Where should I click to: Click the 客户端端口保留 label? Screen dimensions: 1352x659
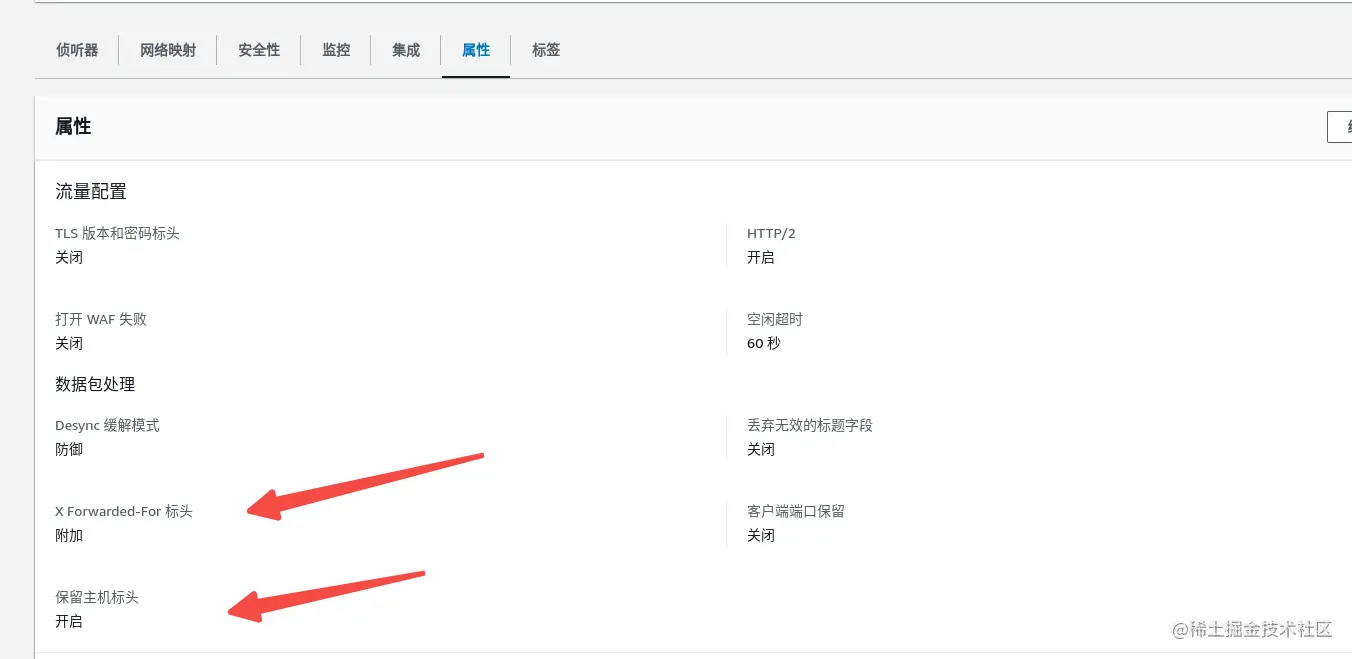796,511
